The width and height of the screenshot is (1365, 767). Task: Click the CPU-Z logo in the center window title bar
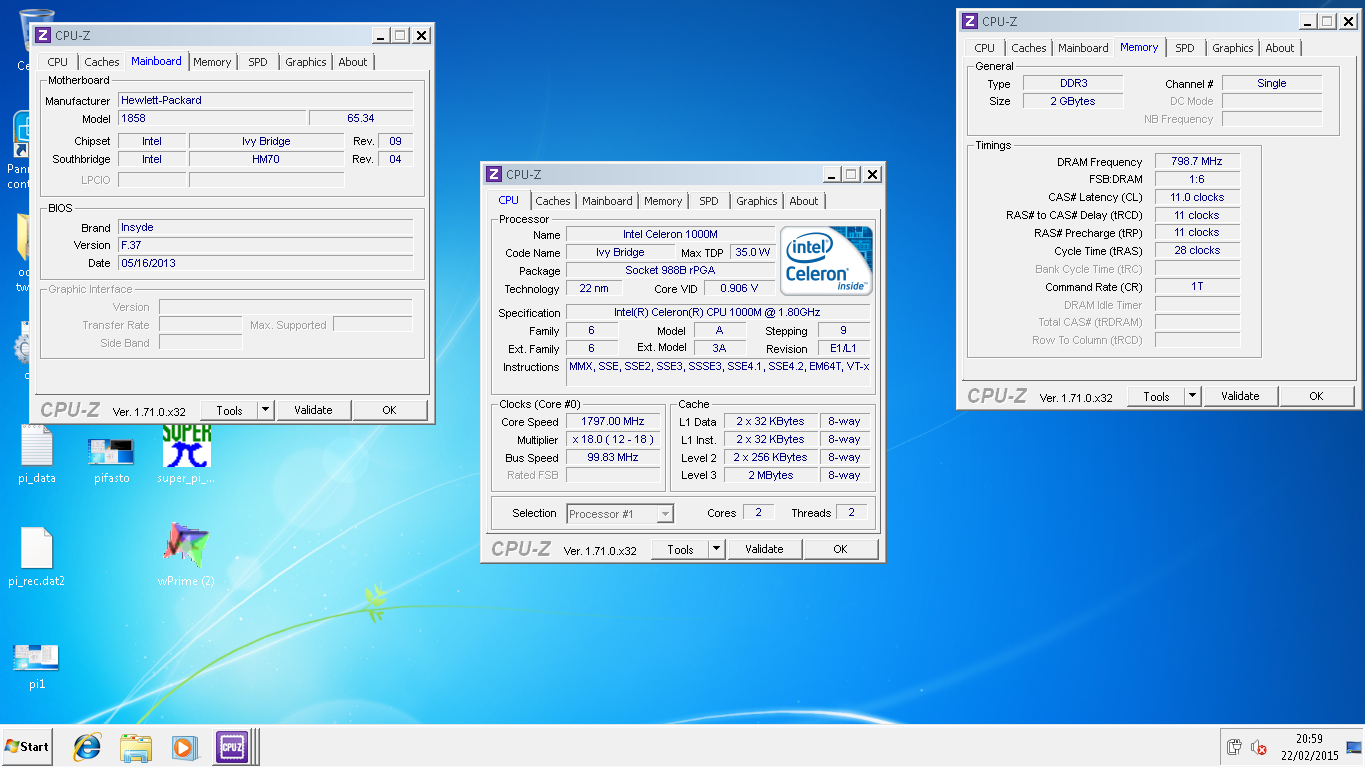493,174
